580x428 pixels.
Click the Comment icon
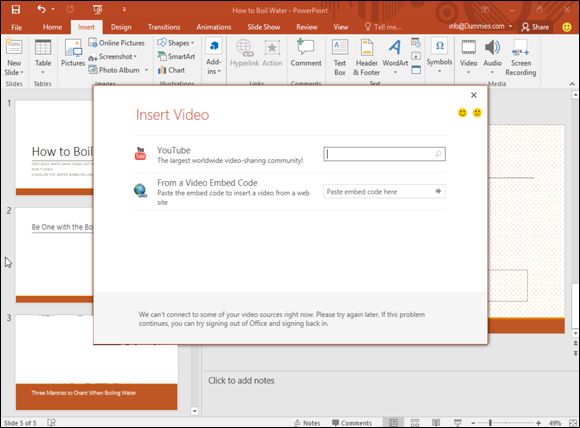tap(306, 53)
